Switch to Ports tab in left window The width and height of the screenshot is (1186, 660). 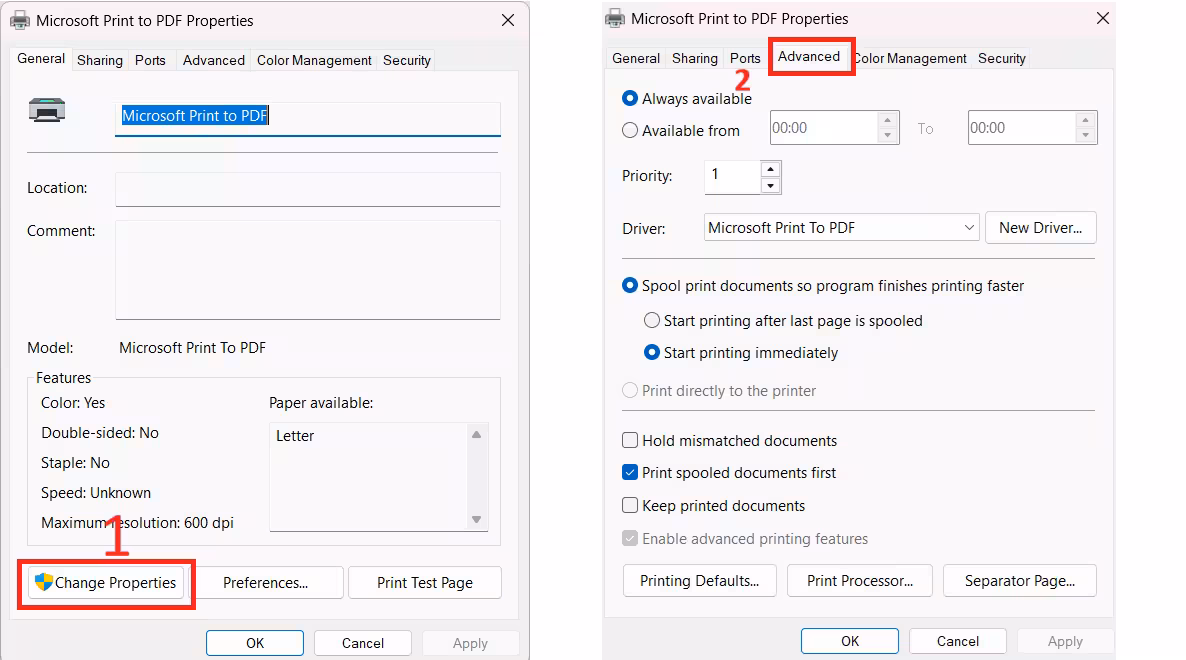151,60
